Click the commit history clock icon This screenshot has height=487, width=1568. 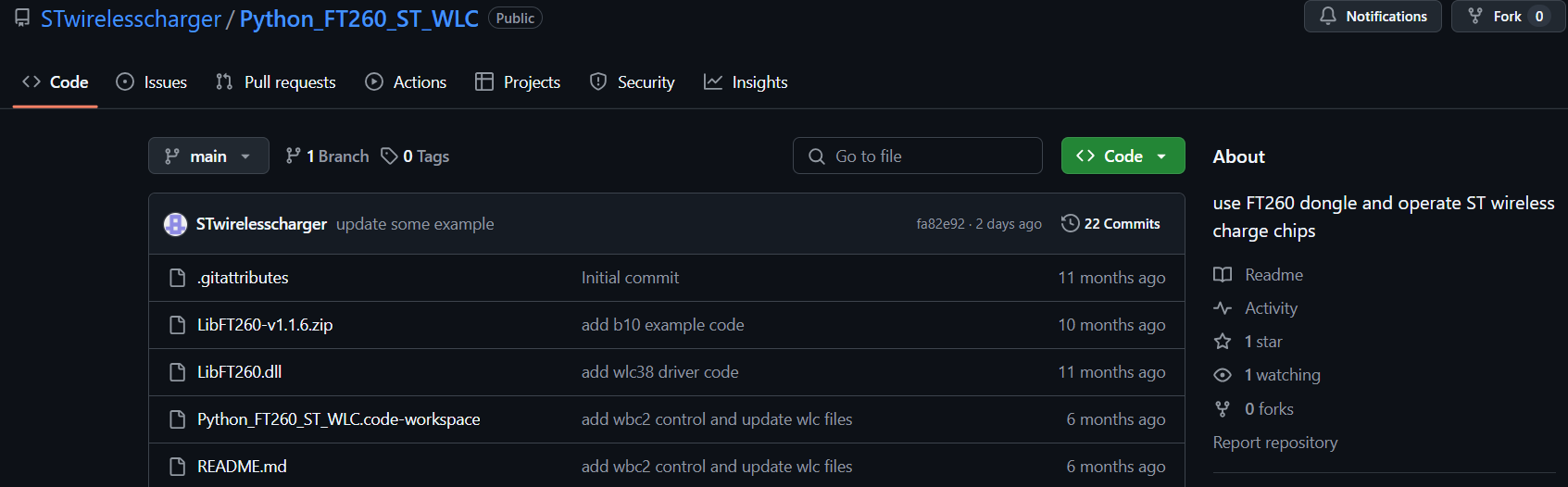click(1070, 224)
